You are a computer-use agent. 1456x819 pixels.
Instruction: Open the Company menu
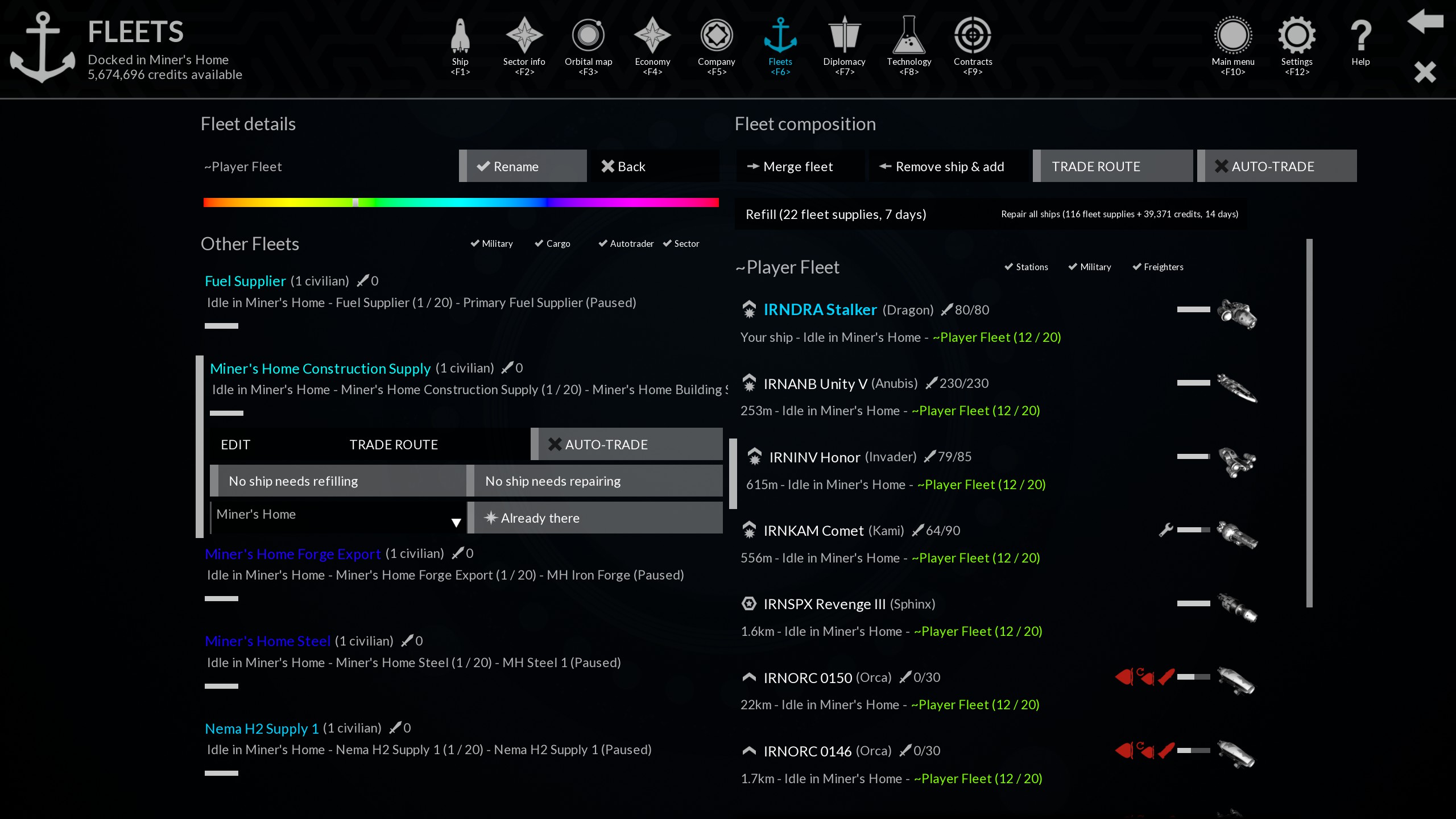click(x=716, y=36)
